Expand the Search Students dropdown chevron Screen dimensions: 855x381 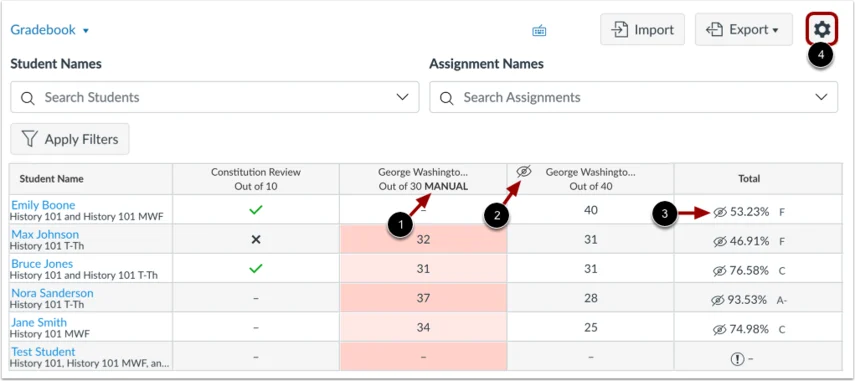pyautogui.click(x=402, y=98)
